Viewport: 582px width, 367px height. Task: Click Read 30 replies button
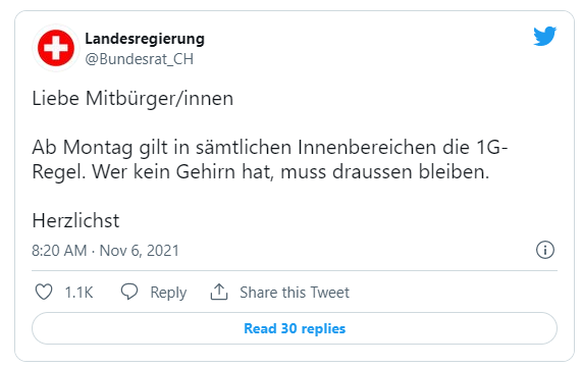[294, 328]
